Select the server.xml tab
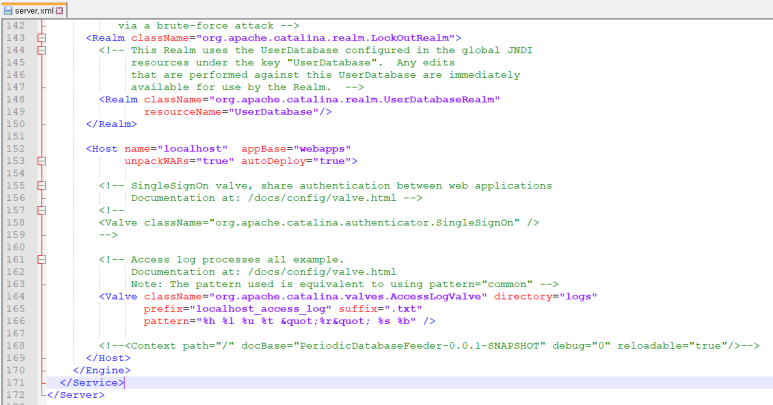Viewport: 773px width, 405px height. click(34, 10)
